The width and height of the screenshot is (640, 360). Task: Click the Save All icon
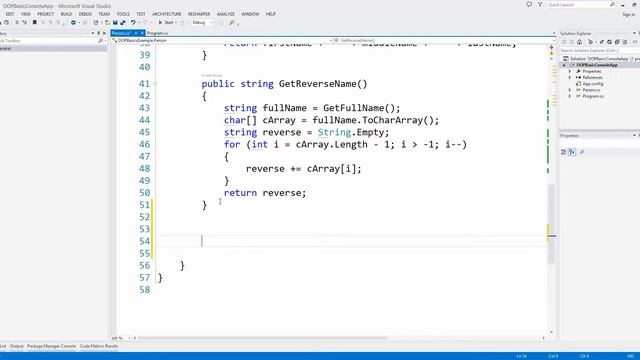(122, 22)
